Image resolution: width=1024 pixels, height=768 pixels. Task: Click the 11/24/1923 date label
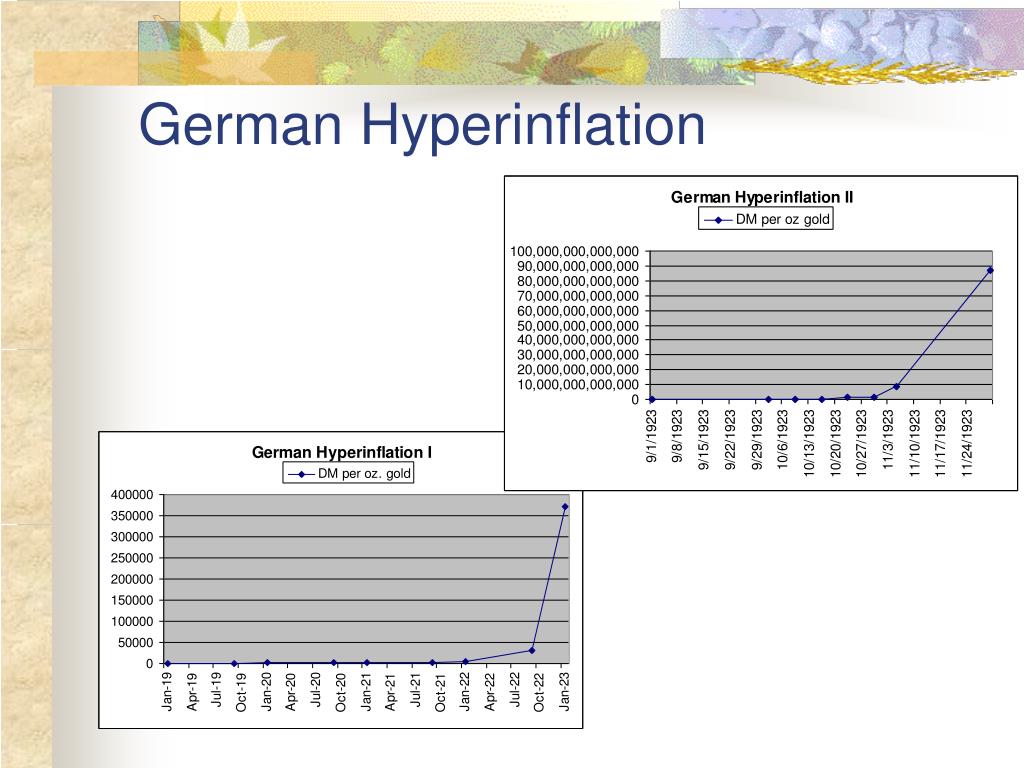click(x=967, y=443)
